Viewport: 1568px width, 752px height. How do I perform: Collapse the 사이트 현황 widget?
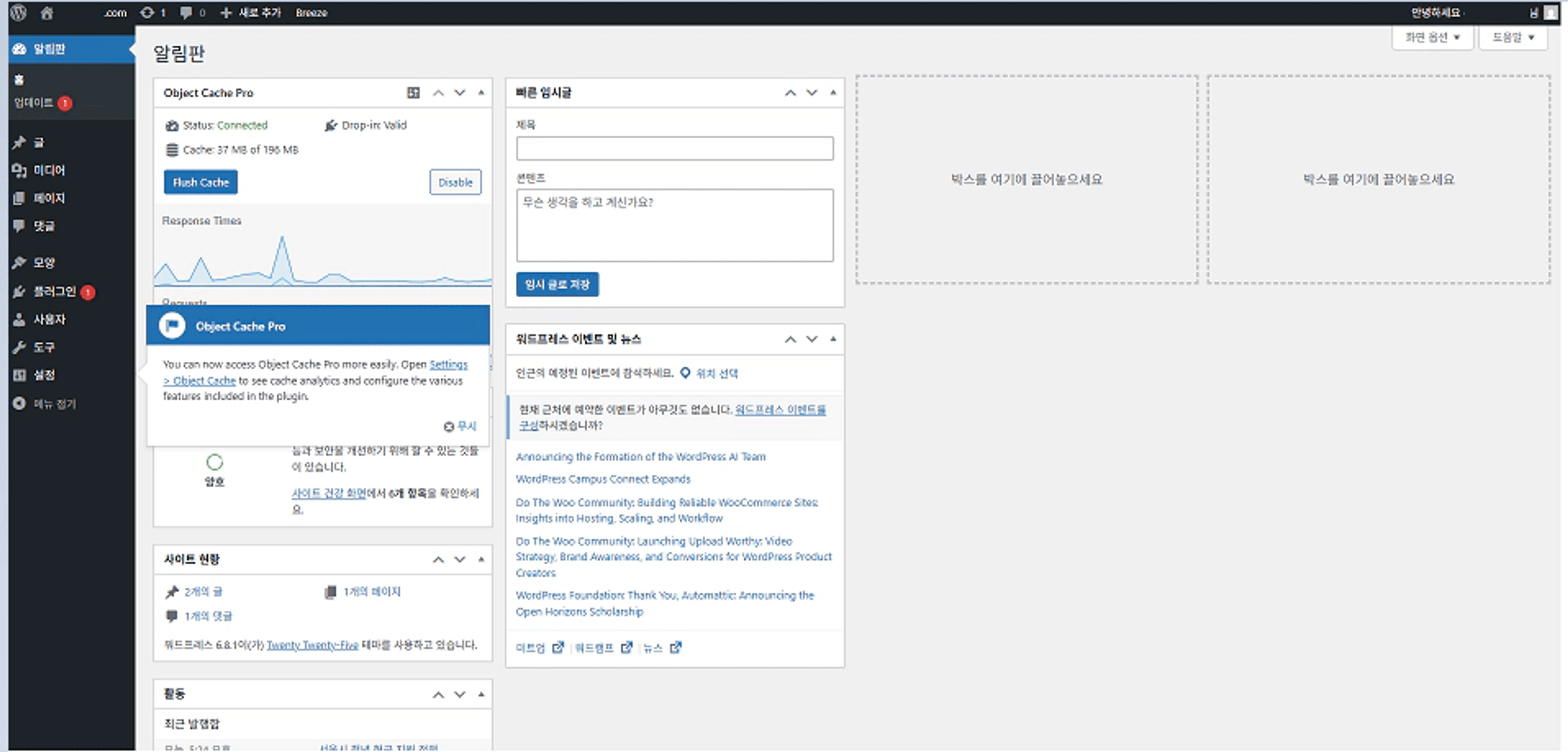481,559
